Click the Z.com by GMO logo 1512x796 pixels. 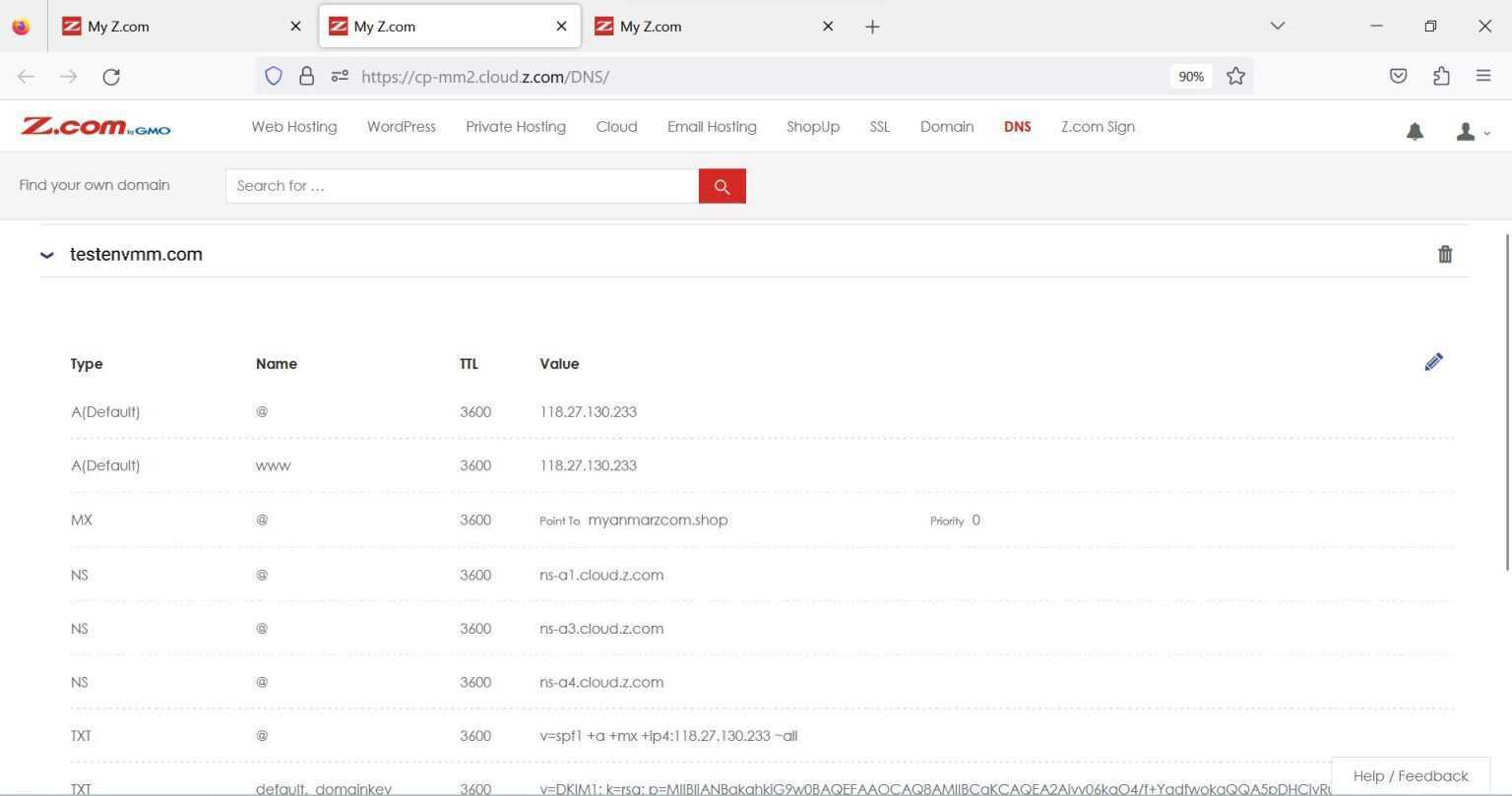tap(95, 126)
